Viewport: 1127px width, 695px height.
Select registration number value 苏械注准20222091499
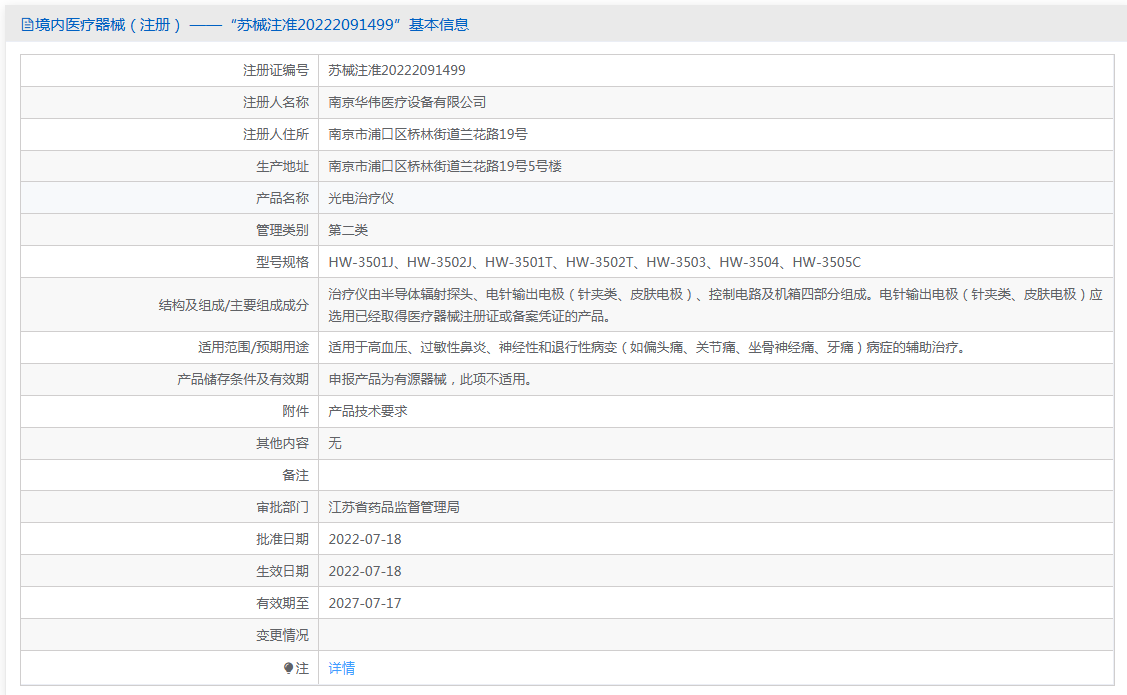click(397, 70)
